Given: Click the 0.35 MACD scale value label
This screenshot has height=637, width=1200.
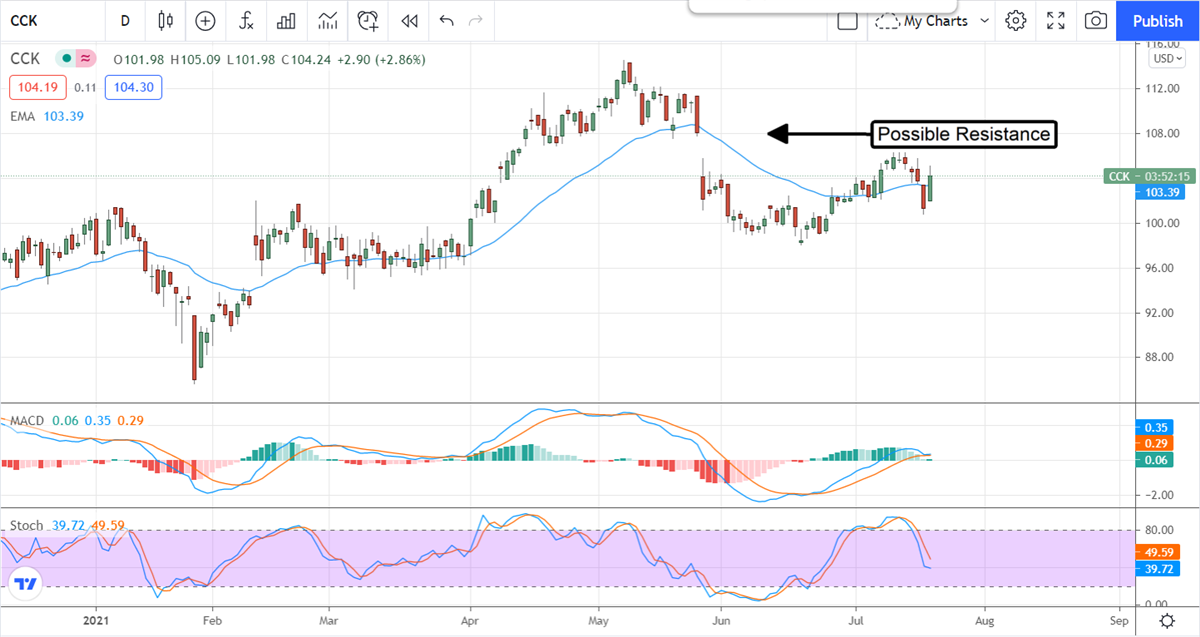Looking at the screenshot, I should point(1154,426).
